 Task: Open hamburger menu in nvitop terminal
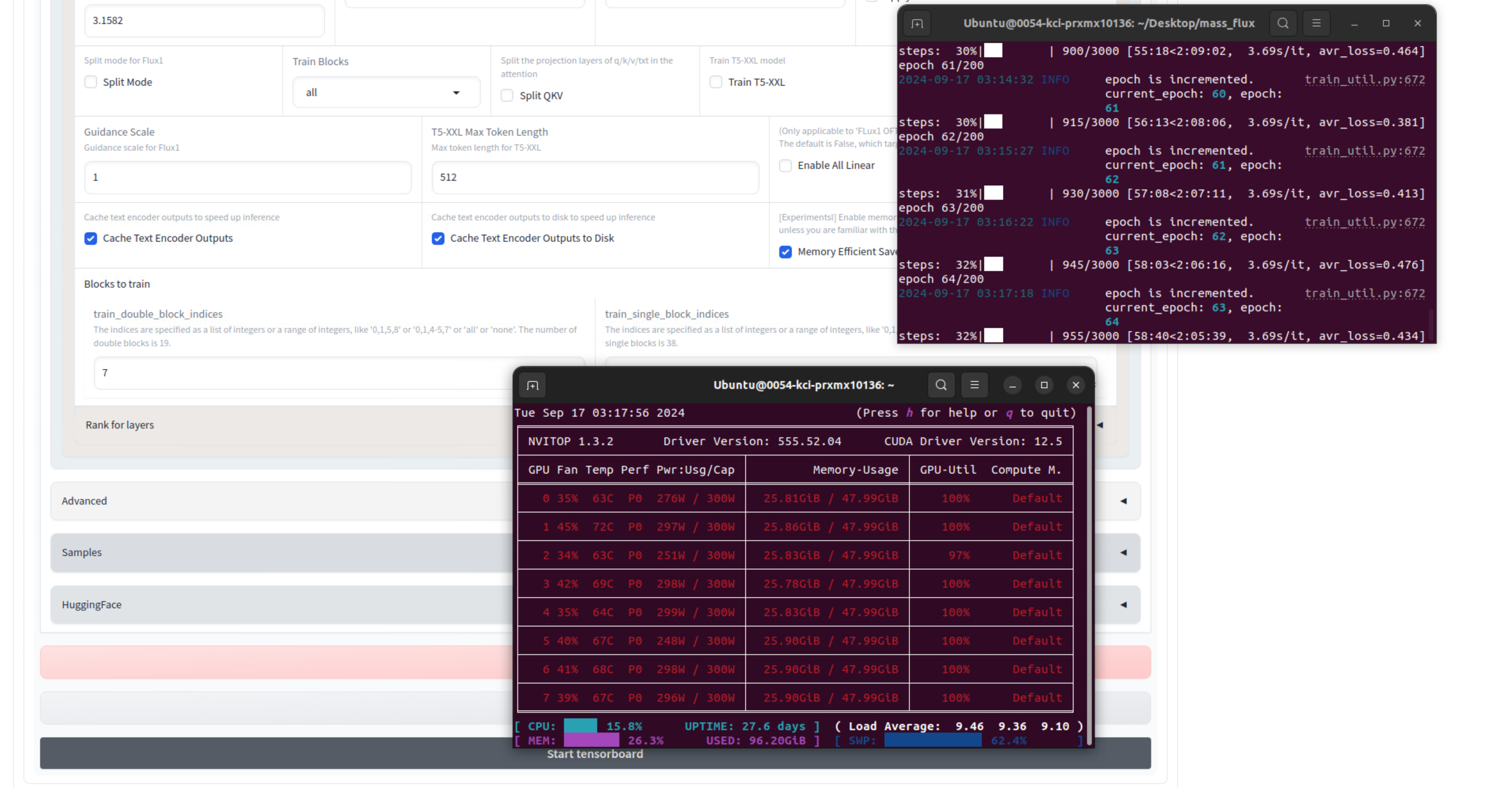(974, 385)
